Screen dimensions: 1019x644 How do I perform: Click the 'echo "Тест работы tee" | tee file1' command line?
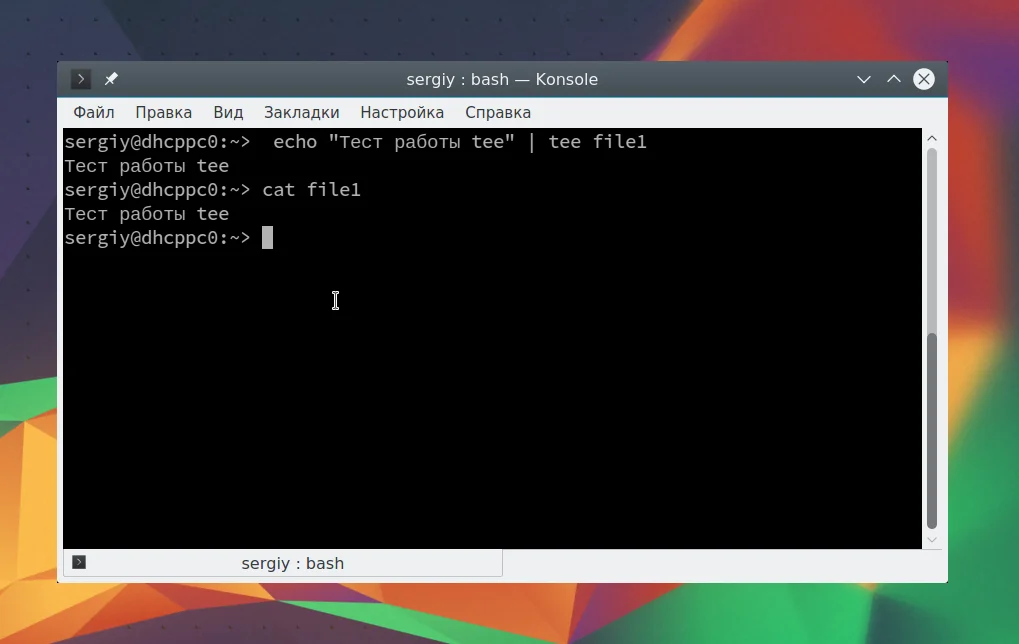460,142
